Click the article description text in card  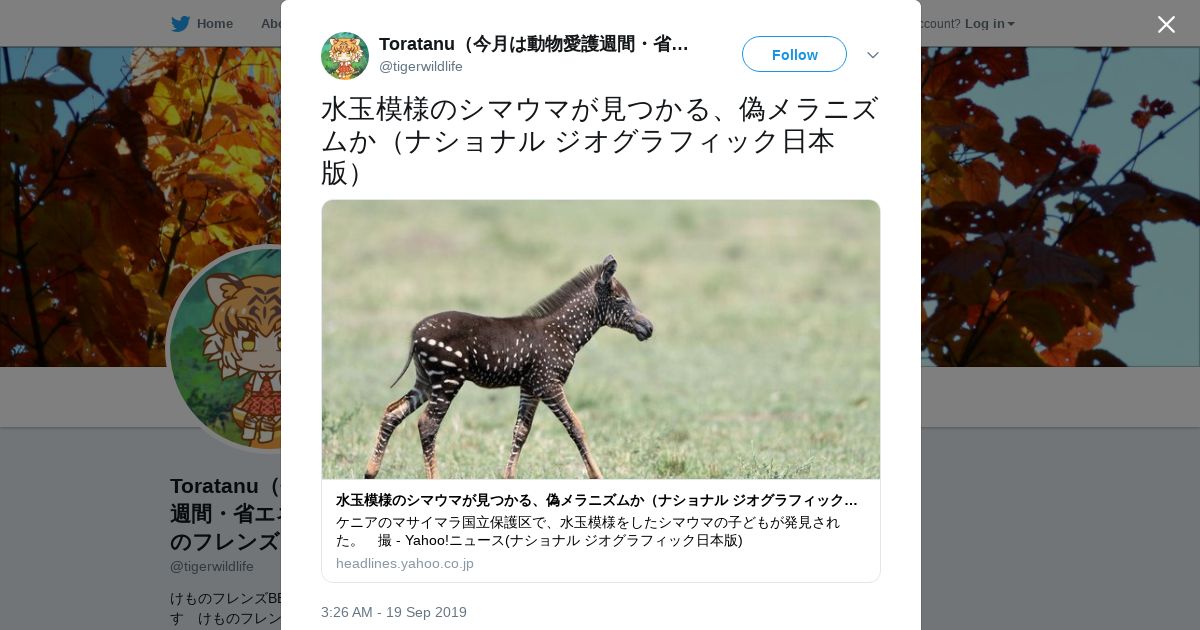[590, 531]
